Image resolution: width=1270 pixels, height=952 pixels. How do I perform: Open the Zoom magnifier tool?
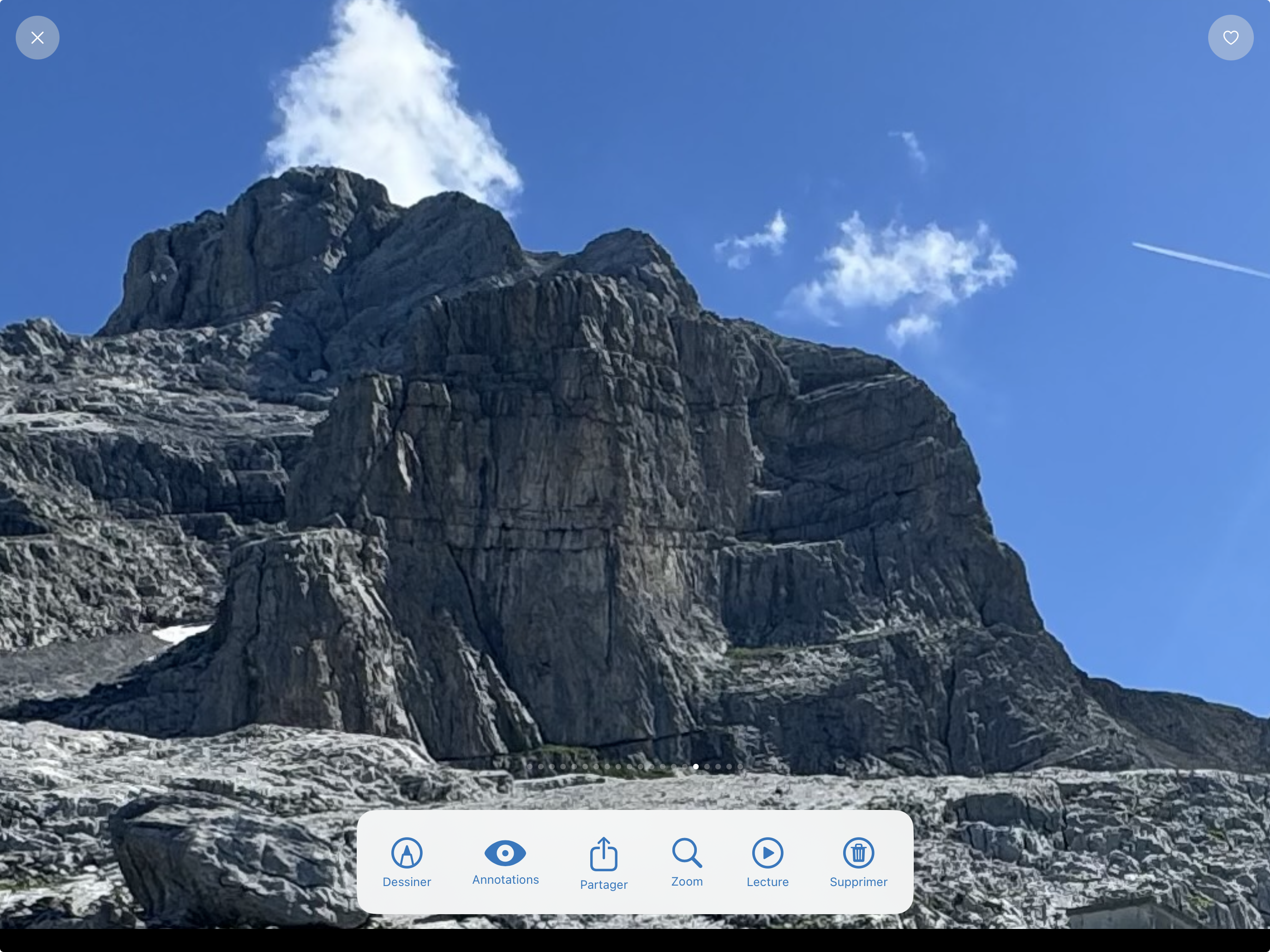(687, 853)
